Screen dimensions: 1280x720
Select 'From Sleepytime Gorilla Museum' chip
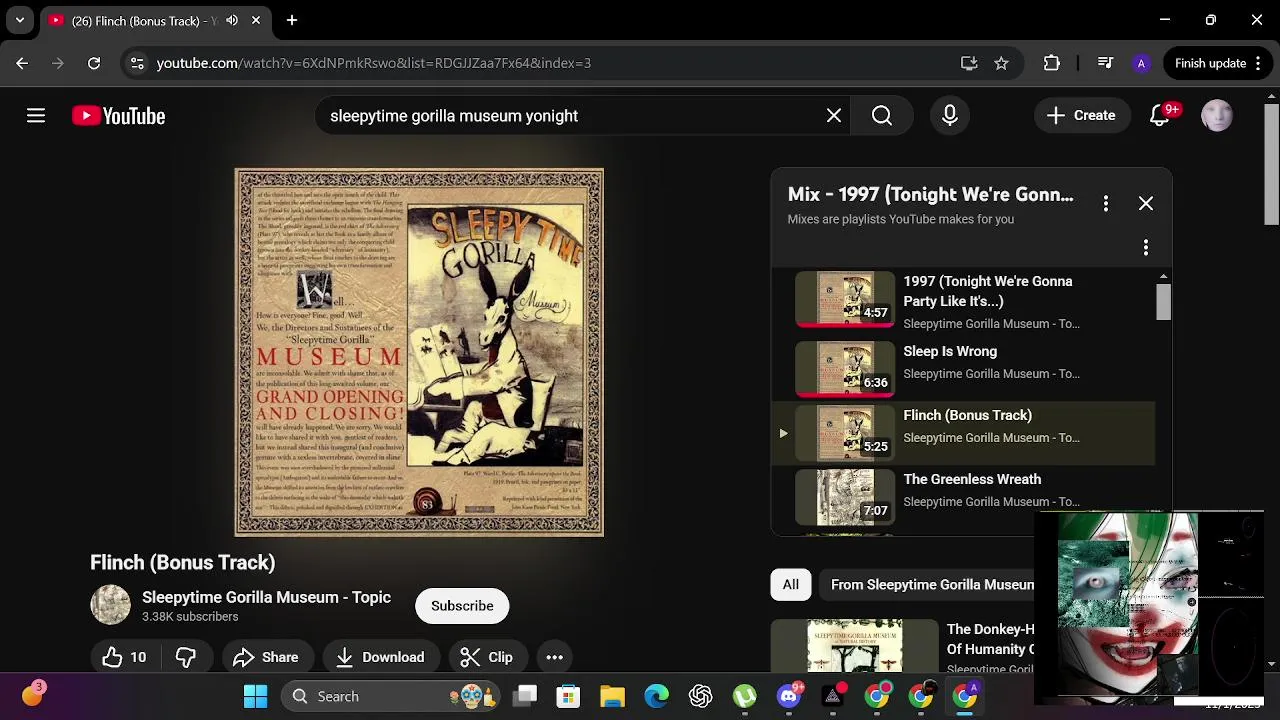point(927,585)
